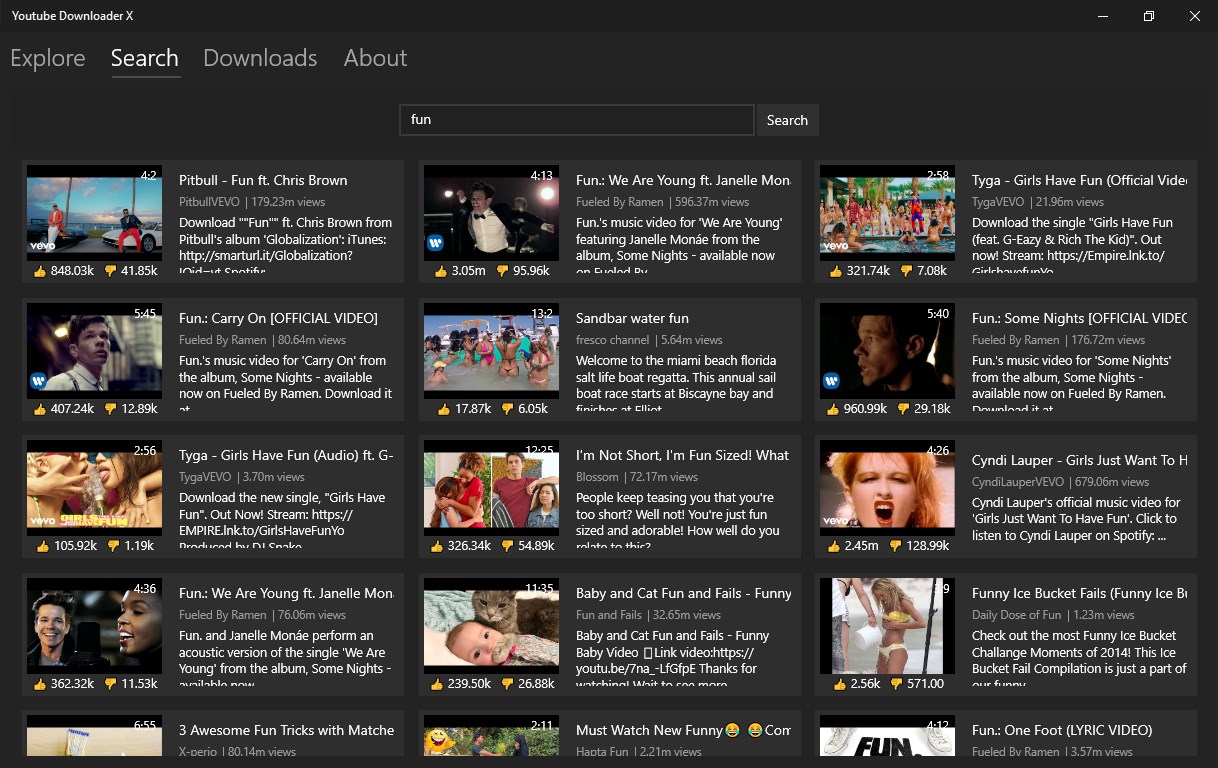Click like icon on Fun.: We Are Young 596.37m views
This screenshot has height=768, width=1218.
[x=441, y=271]
